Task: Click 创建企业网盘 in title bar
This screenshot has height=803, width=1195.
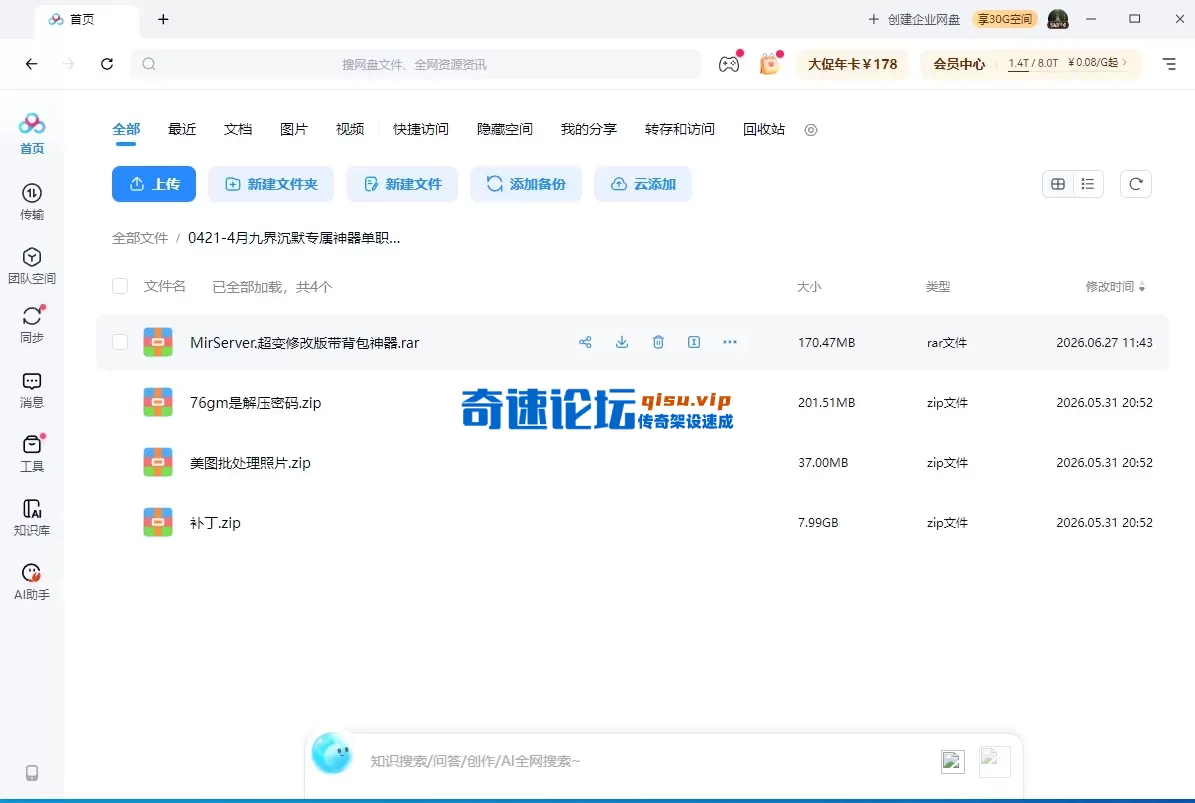Action: [x=914, y=19]
